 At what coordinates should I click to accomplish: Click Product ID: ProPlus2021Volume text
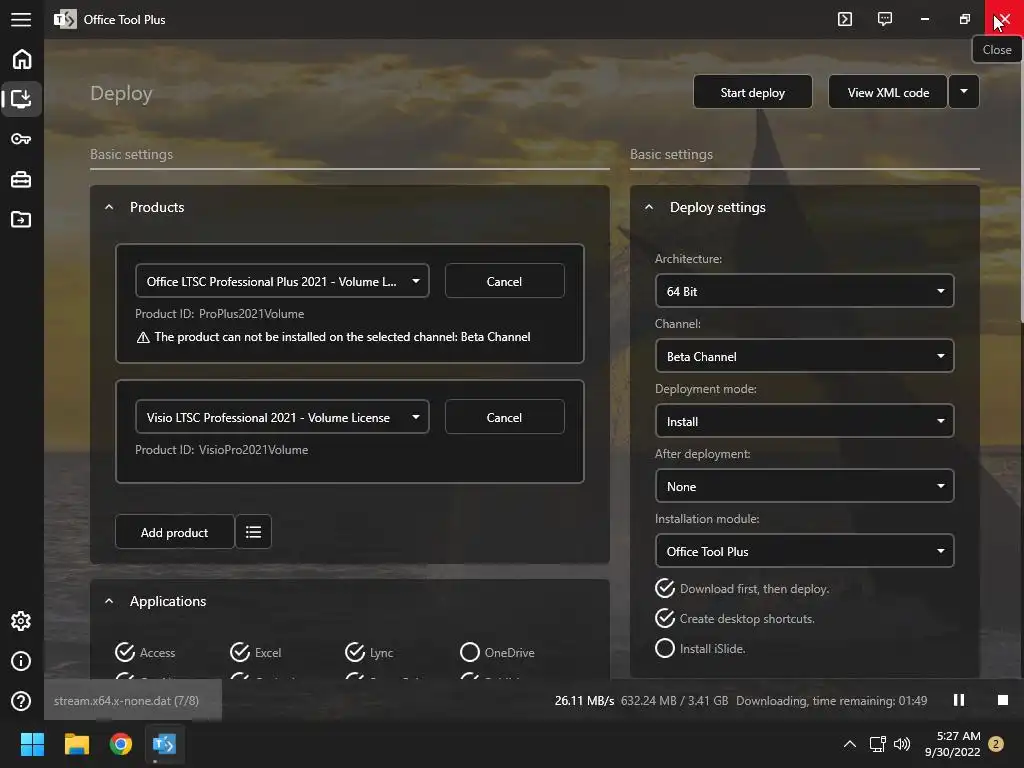219,314
